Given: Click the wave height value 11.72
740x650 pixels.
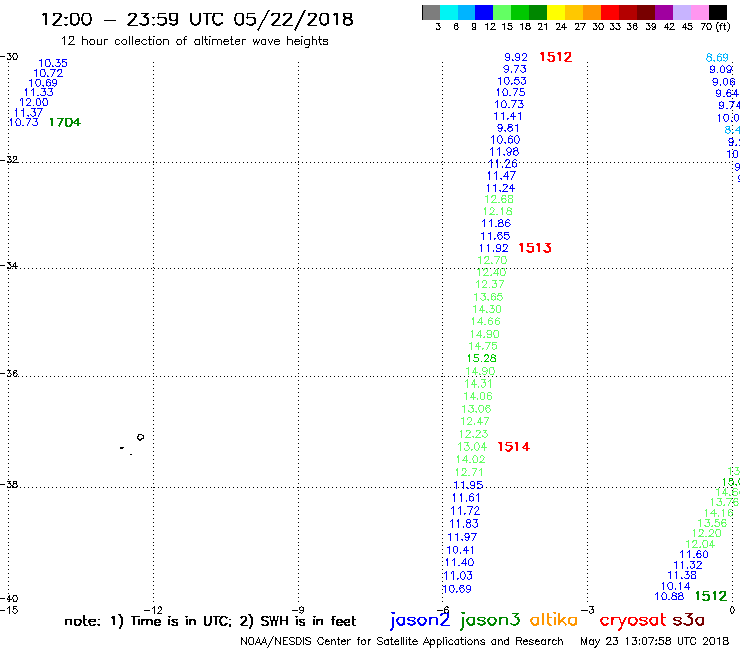Looking at the screenshot, I should (465, 511).
